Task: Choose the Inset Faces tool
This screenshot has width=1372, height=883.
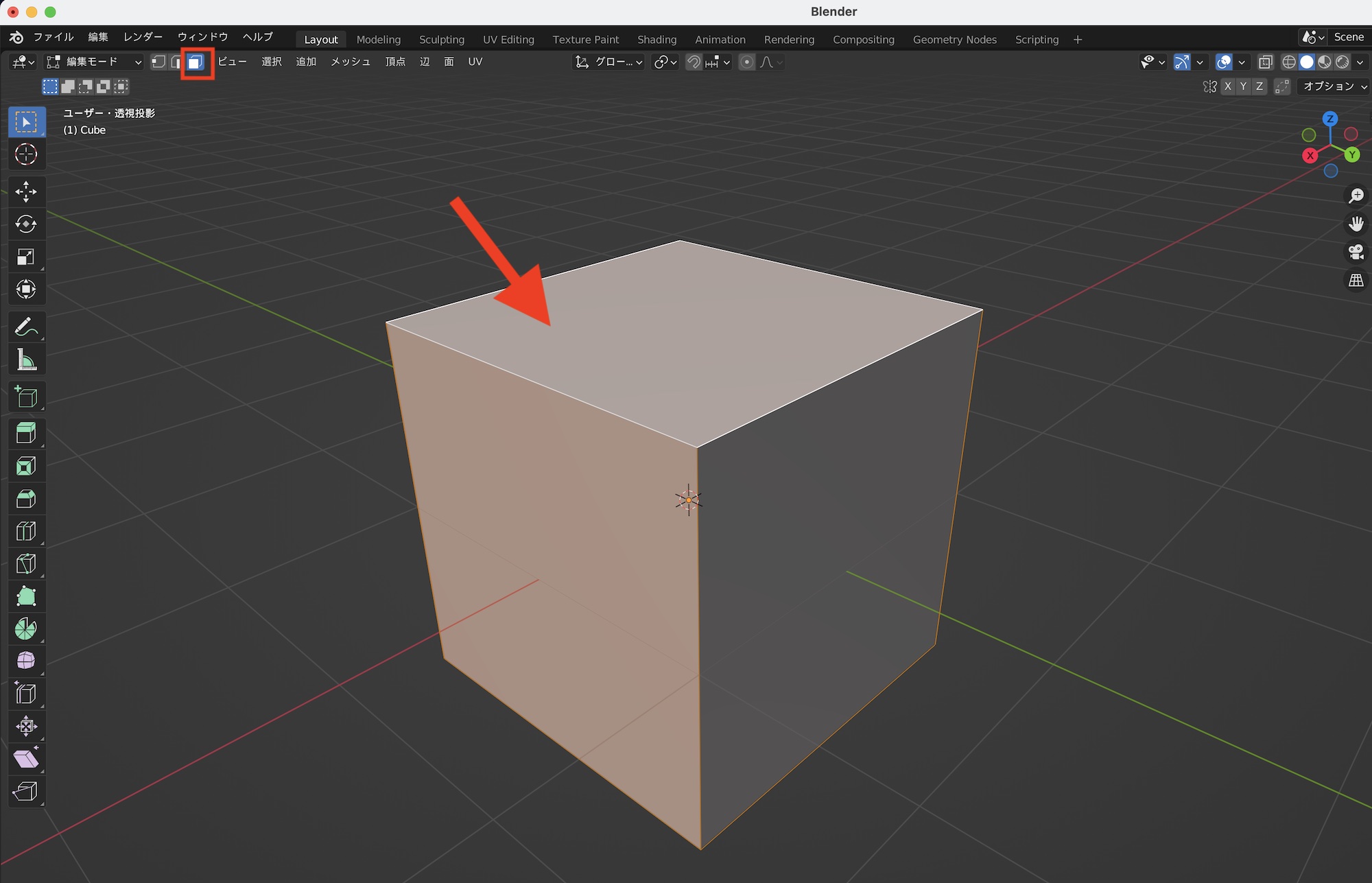Action: click(26, 467)
